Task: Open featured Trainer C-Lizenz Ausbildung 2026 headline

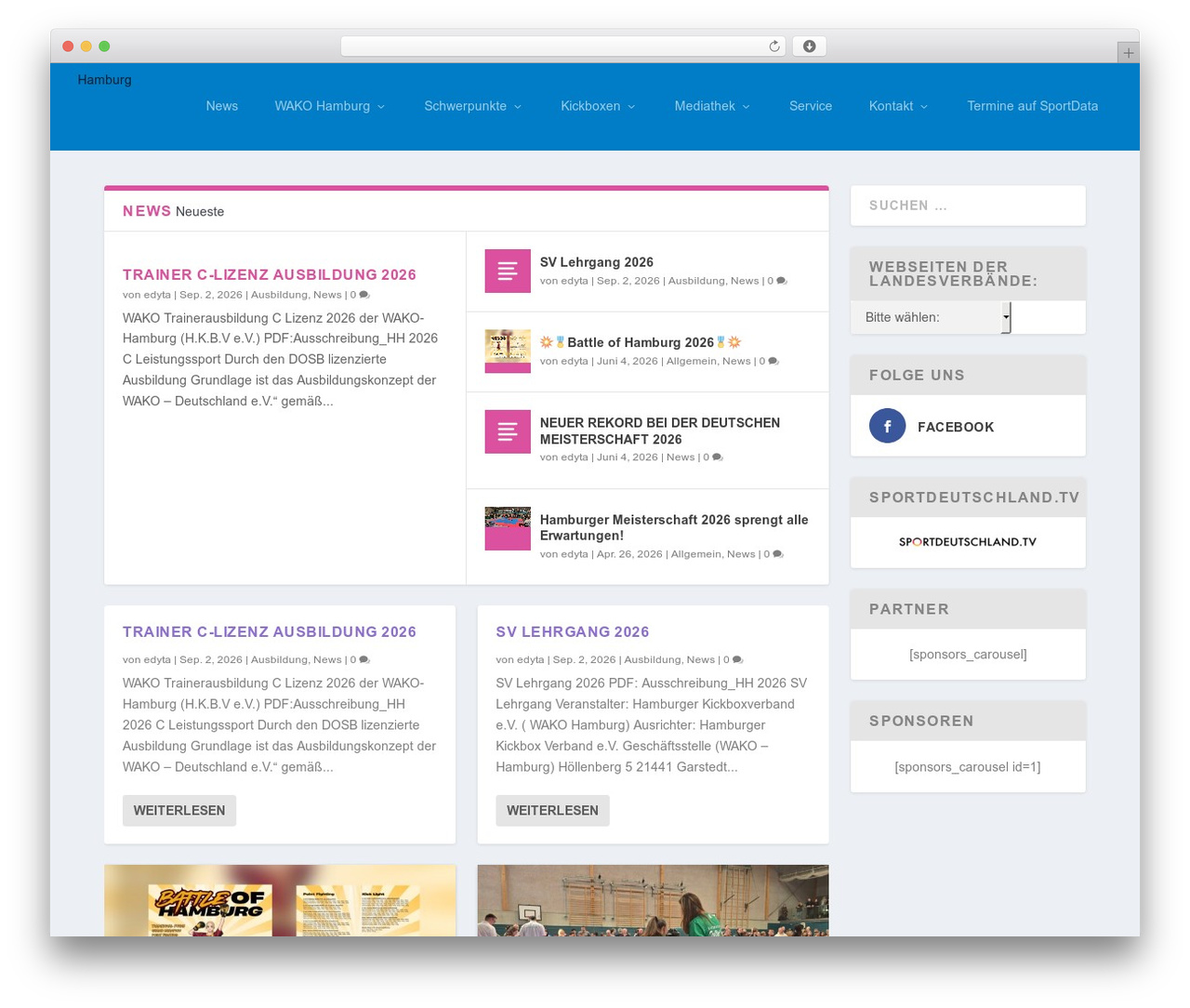Action: pos(270,274)
